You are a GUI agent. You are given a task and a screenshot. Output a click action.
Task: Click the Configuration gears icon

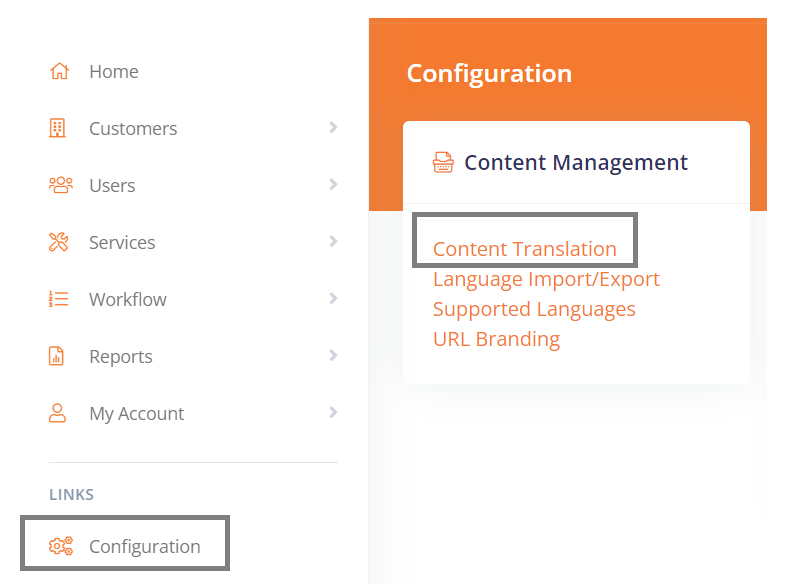61,546
